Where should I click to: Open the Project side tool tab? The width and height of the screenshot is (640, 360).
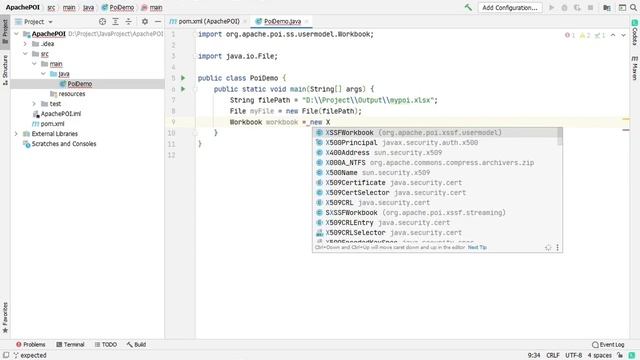click(x=5, y=31)
